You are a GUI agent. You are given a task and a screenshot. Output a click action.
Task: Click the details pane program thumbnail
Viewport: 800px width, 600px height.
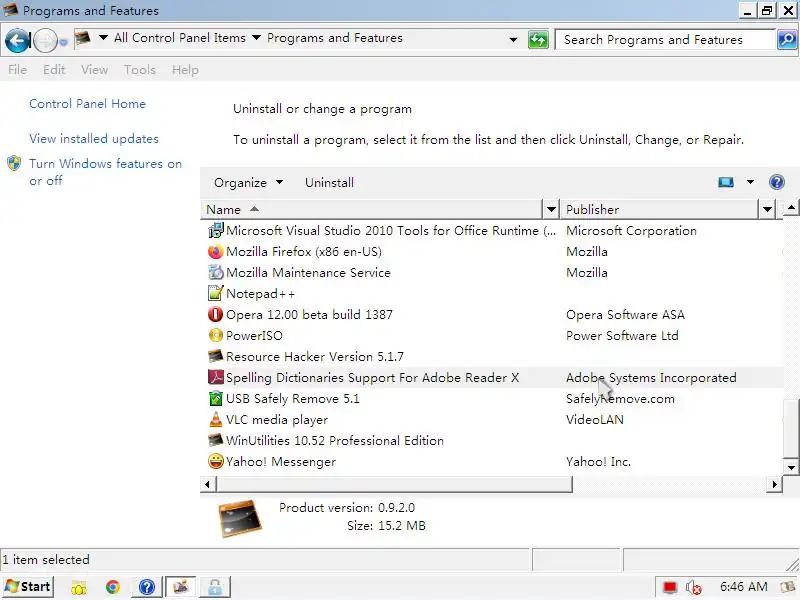(x=240, y=519)
